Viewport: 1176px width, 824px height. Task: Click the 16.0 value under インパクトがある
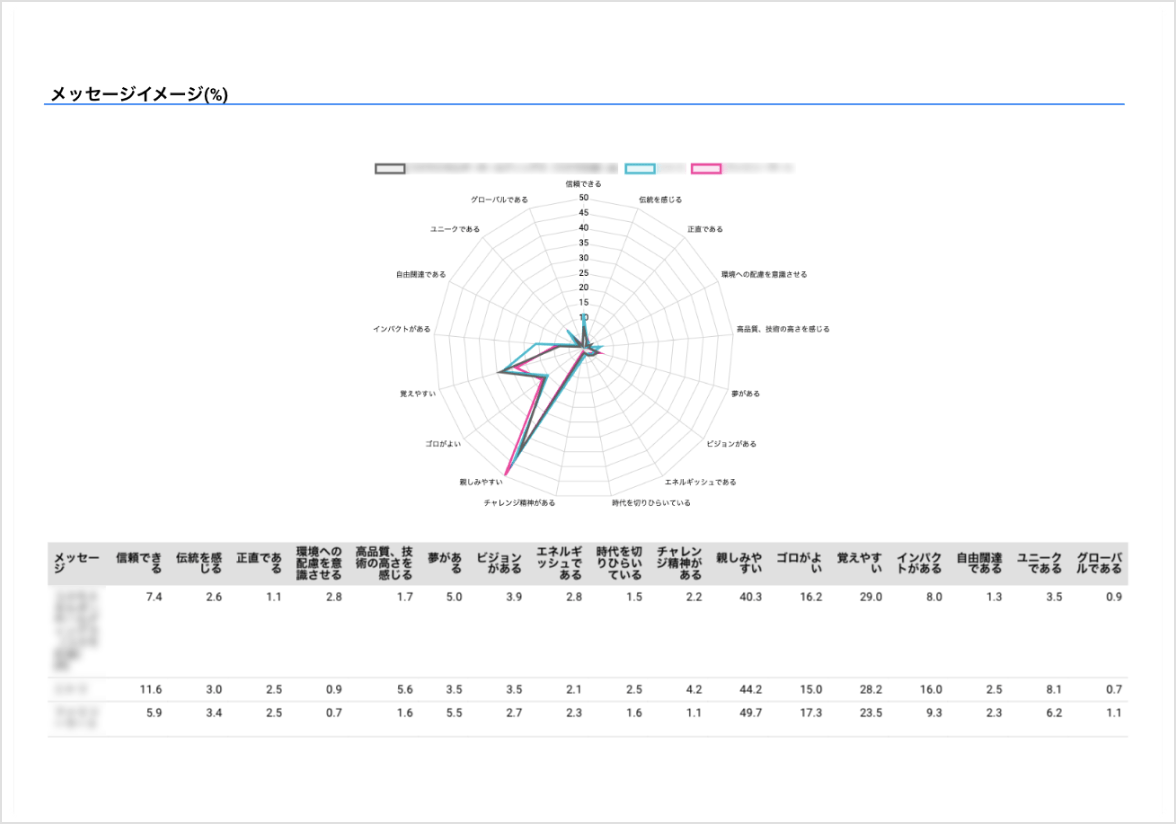click(929, 690)
